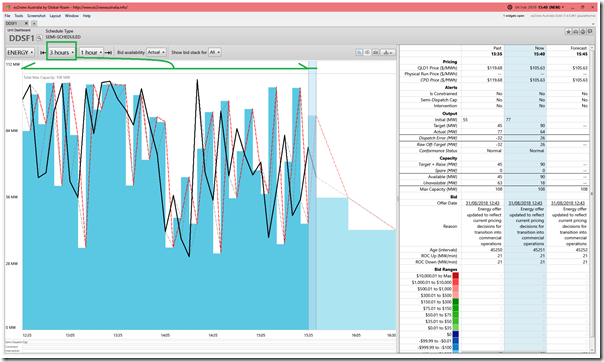Viewport: 604px width, 362px height.
Task: Click the widget comment icon
Action: [590, 32]
